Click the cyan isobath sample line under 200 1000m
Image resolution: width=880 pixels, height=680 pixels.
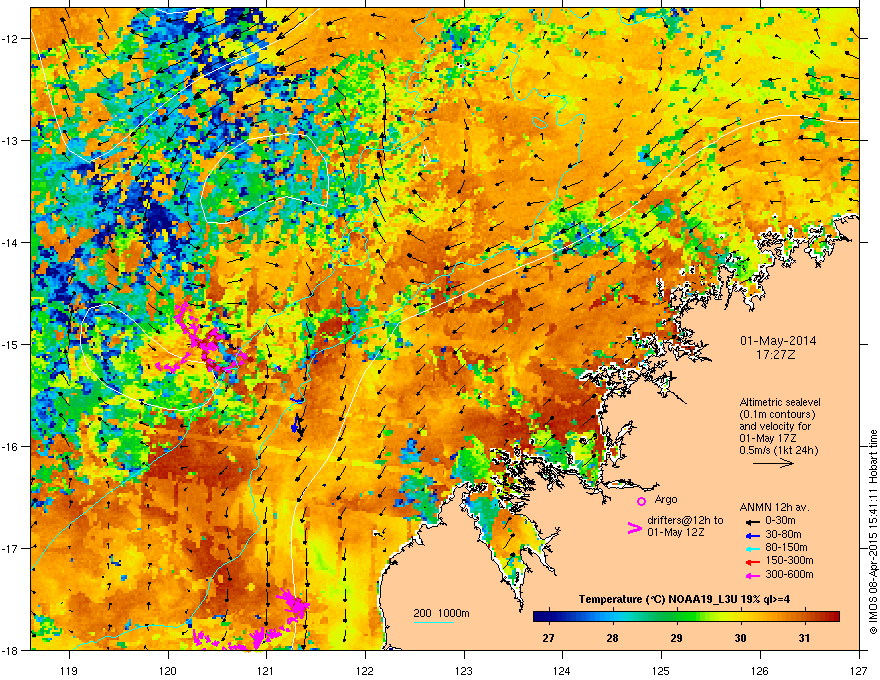(x=434, y=622)
